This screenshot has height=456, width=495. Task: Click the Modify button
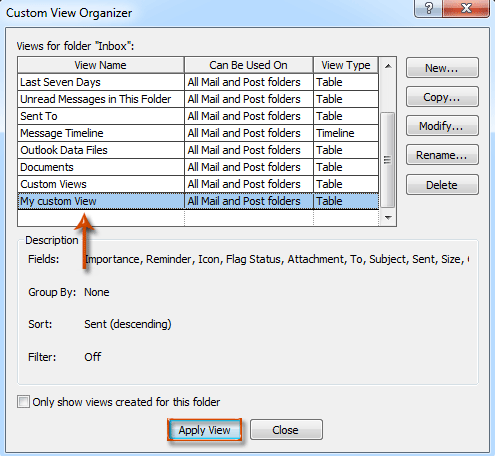point(442,126)
